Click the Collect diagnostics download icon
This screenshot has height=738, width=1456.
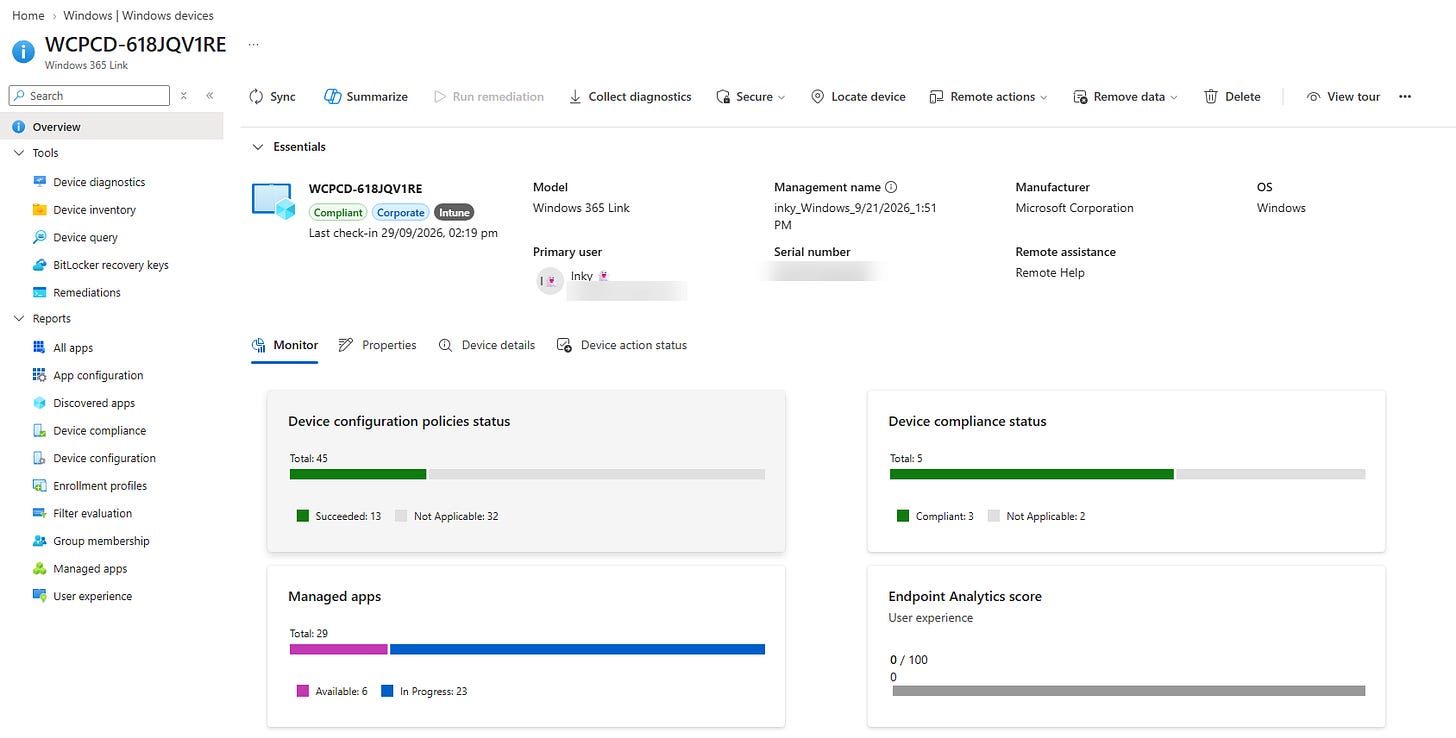575,97
